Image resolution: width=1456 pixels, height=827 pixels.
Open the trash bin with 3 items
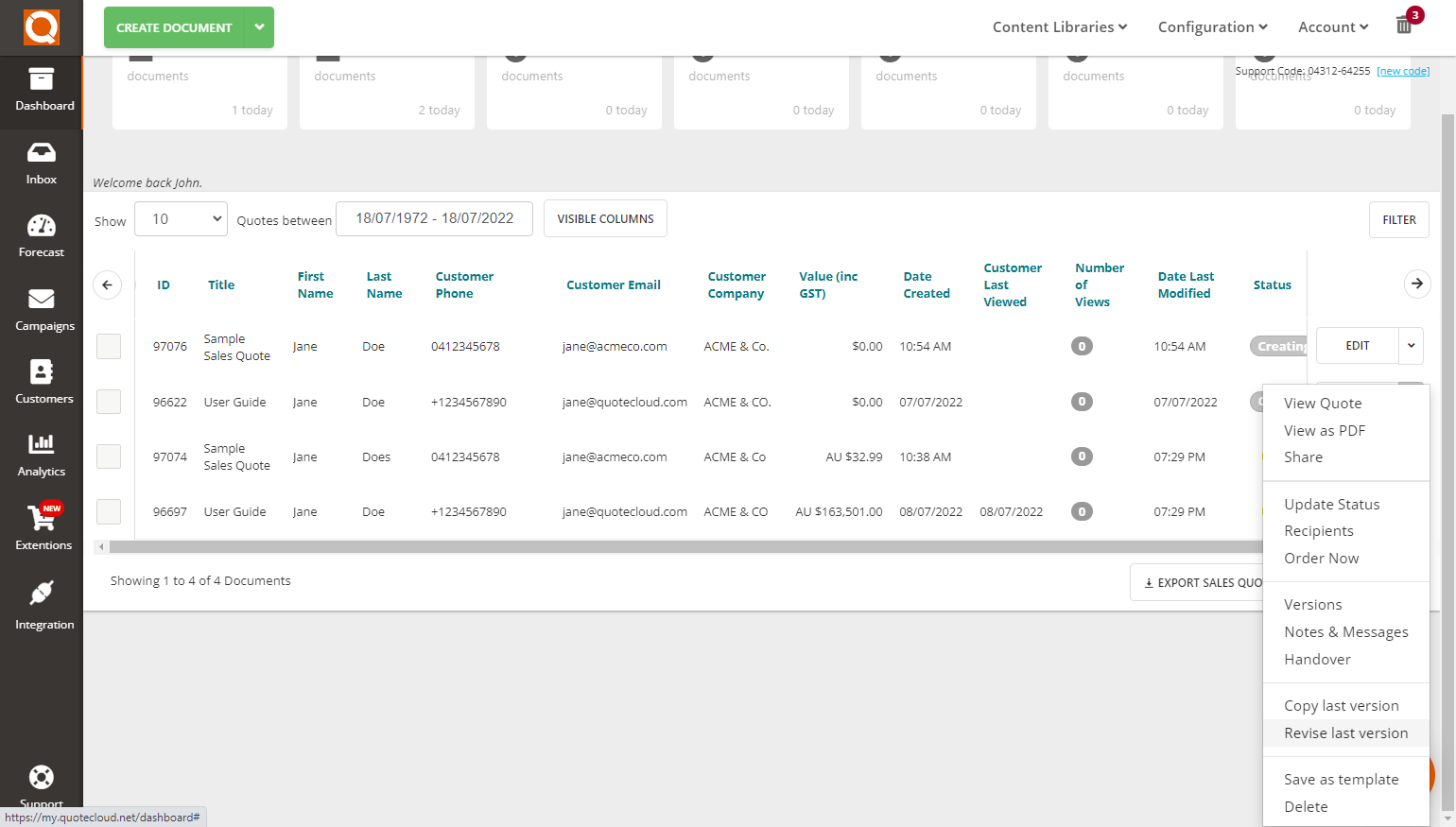pyautogui.click(x=1404, y=26)
